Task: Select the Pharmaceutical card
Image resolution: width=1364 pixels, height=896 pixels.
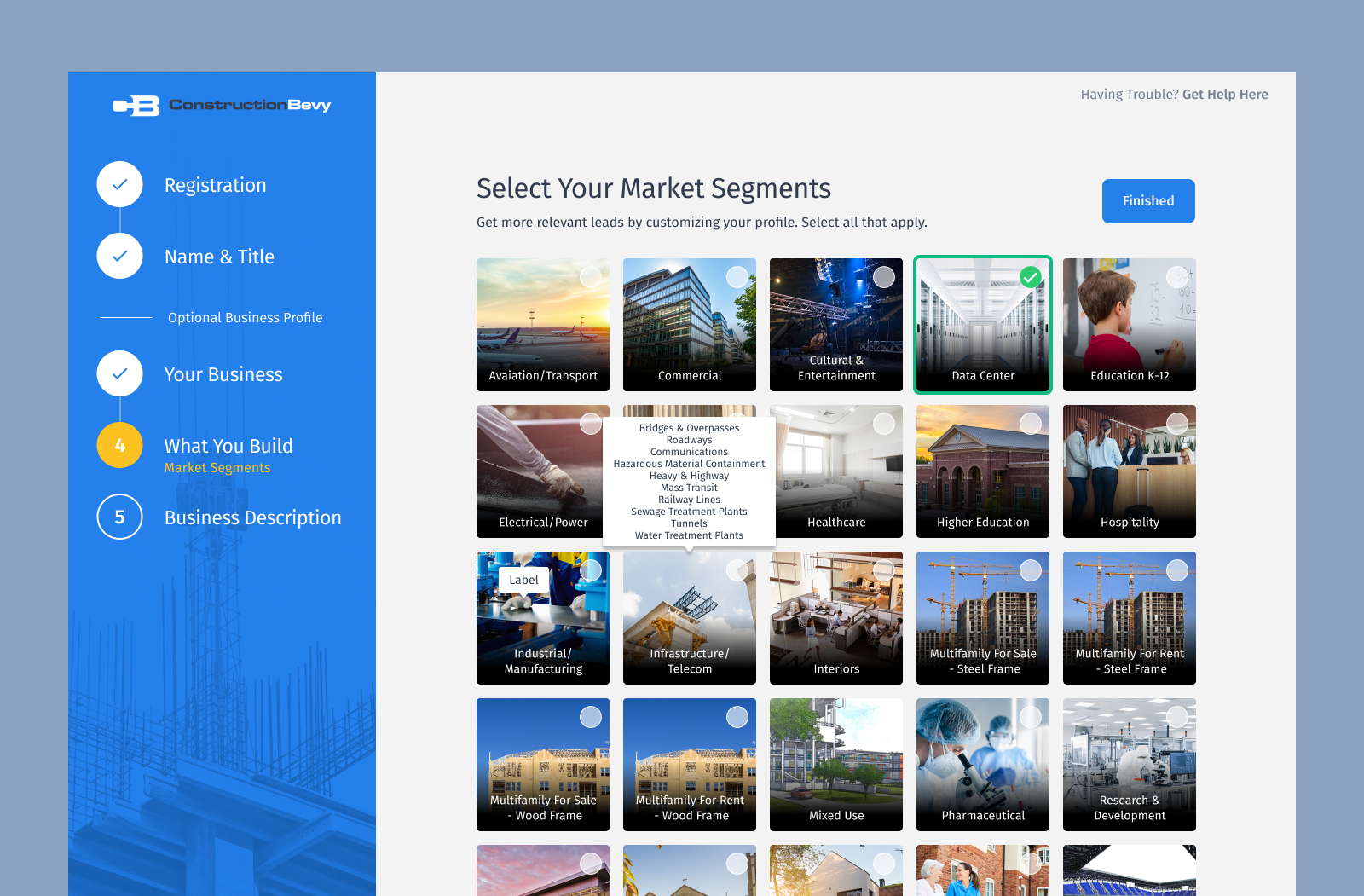Action: (x=983, y=765)
